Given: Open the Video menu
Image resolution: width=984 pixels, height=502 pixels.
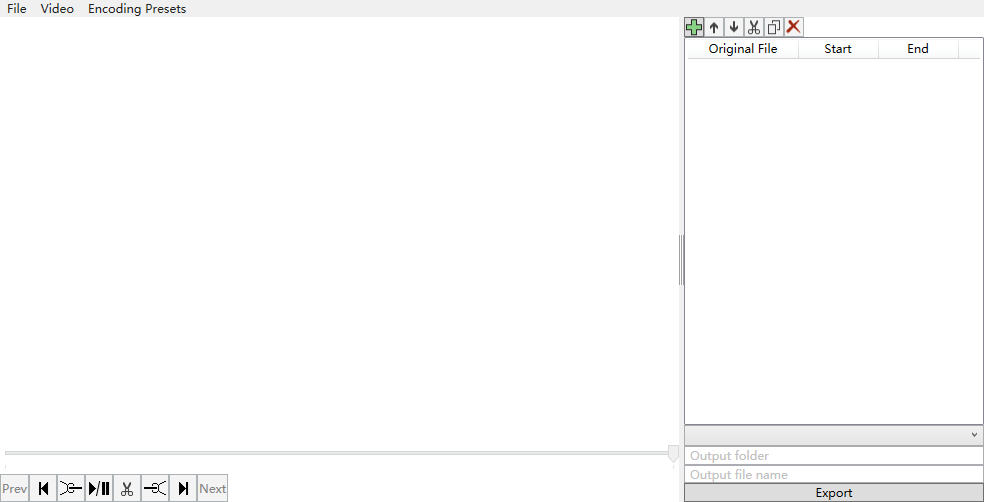Looking at the screenshot, I should [57, 9].
